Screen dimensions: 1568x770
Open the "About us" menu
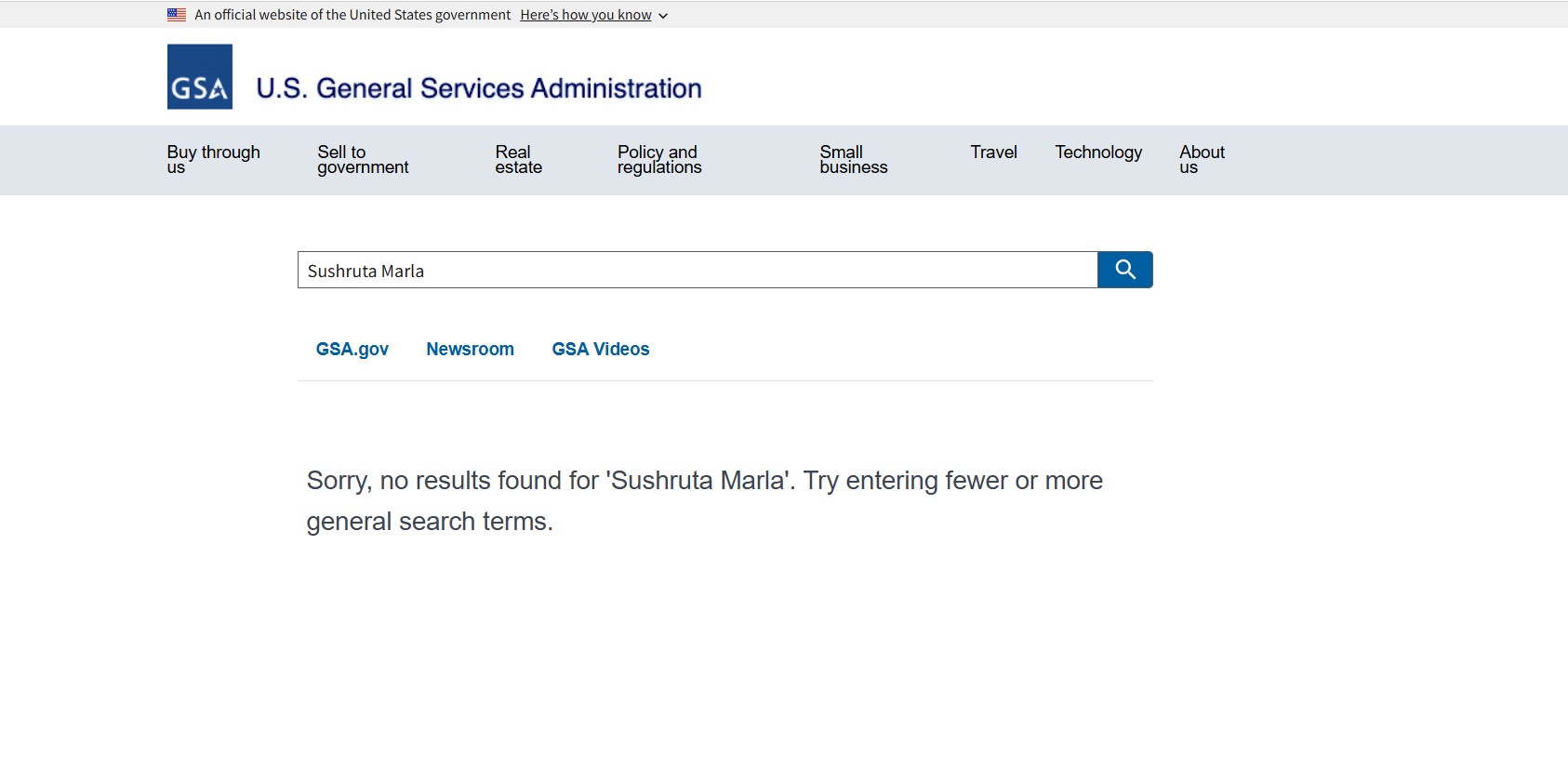[1202, 160]
